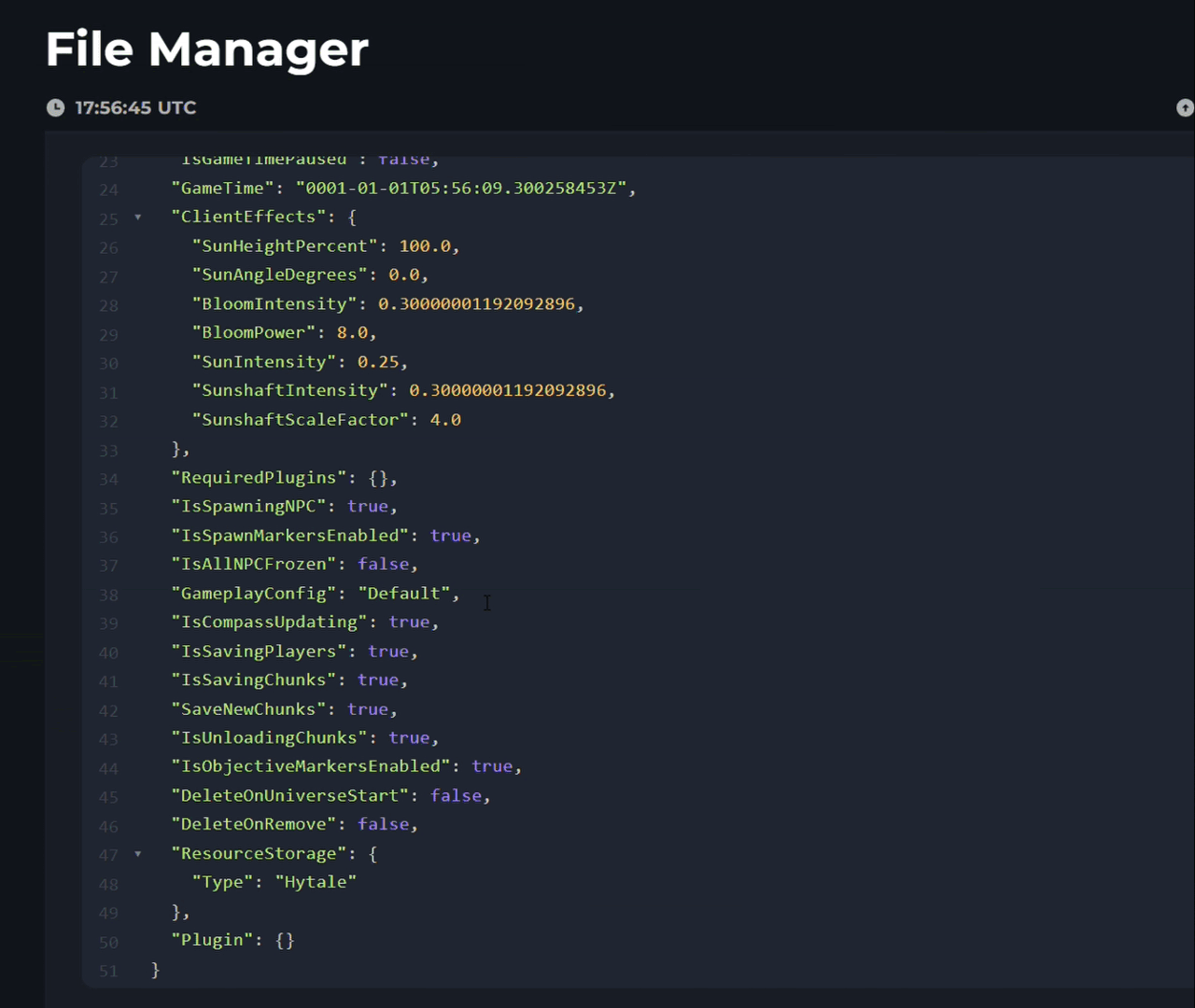Click the circular up-arrow icon at top right

[x=1185, y=107]
